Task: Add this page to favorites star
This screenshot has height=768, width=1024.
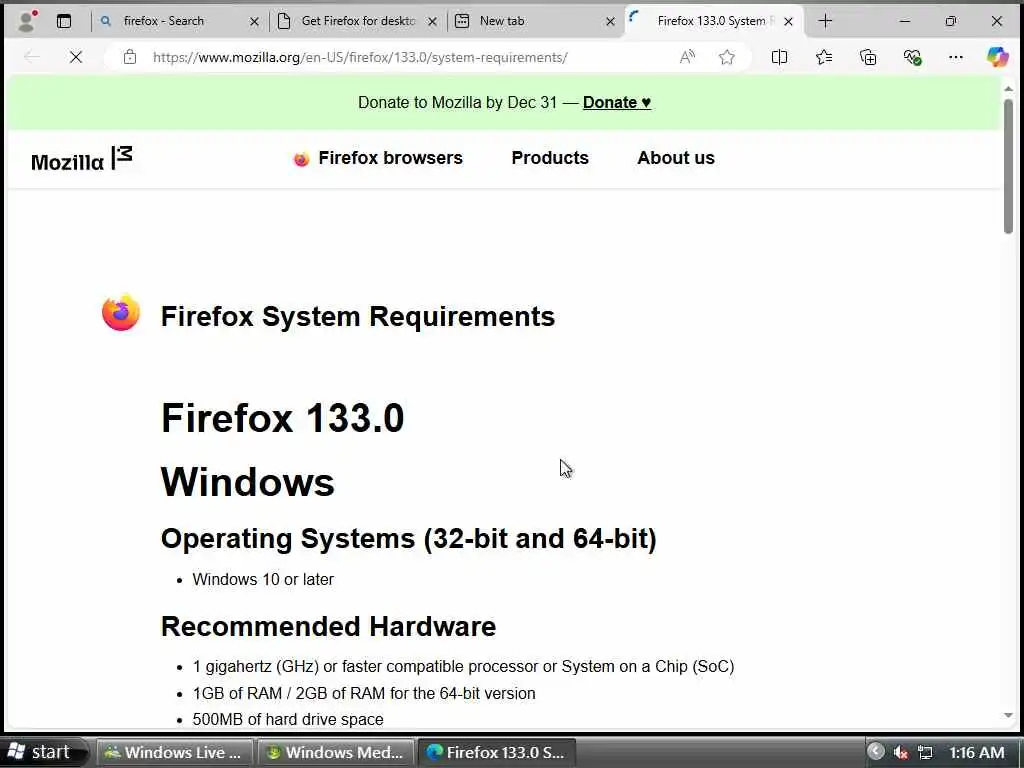Action: (727, 57)
